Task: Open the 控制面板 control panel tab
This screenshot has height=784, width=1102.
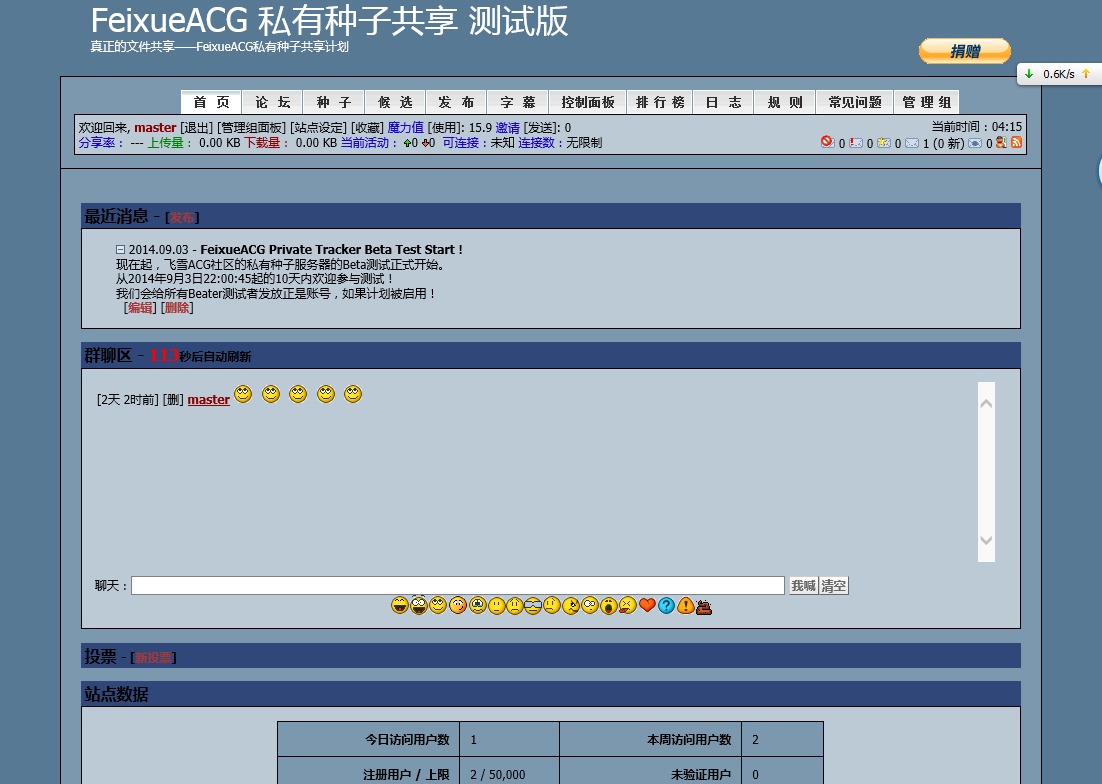Action: tap(588, 102)
